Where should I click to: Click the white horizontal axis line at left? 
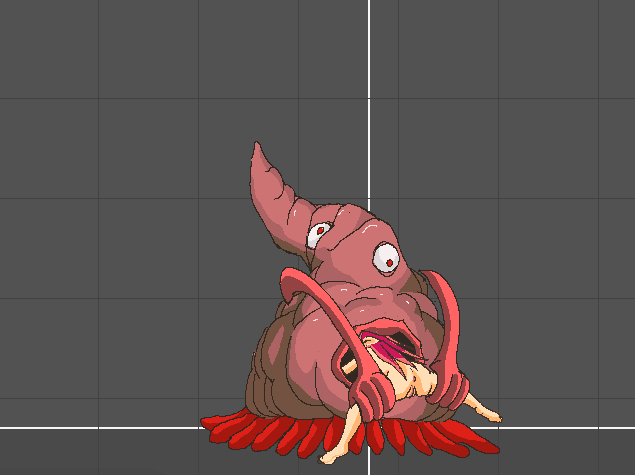pyautogui.click(x=100, y=427)
